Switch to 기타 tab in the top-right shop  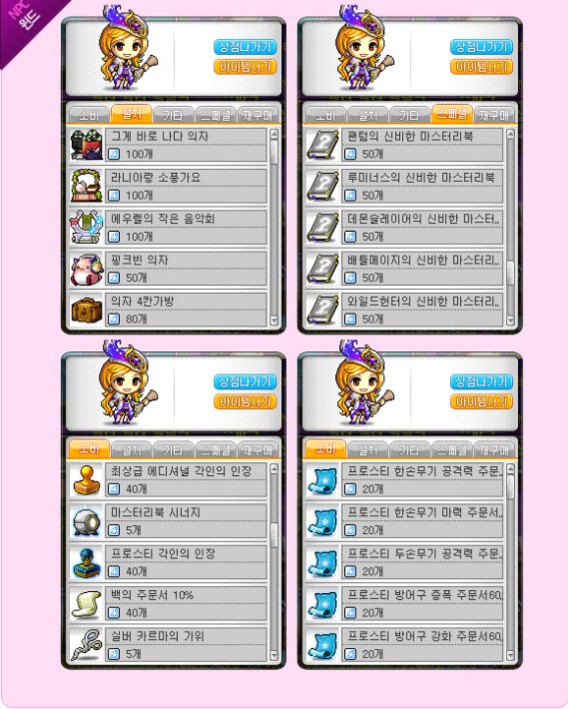(x=409, y=115)
